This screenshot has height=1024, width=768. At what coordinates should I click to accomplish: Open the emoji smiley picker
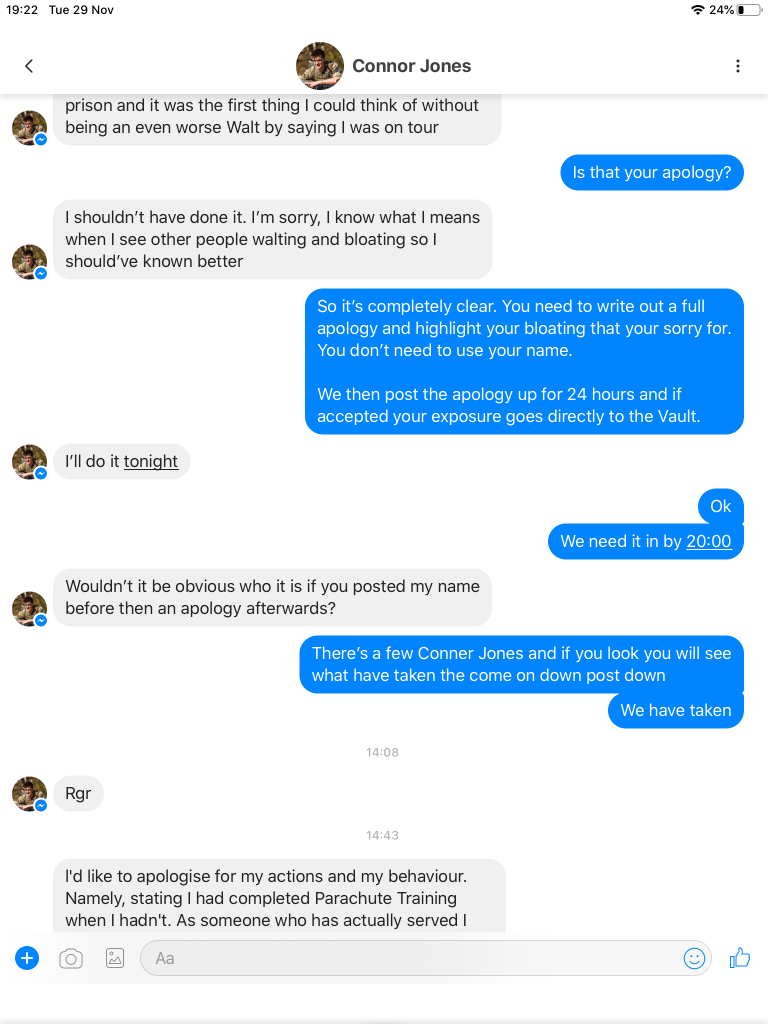coord(694,958)
